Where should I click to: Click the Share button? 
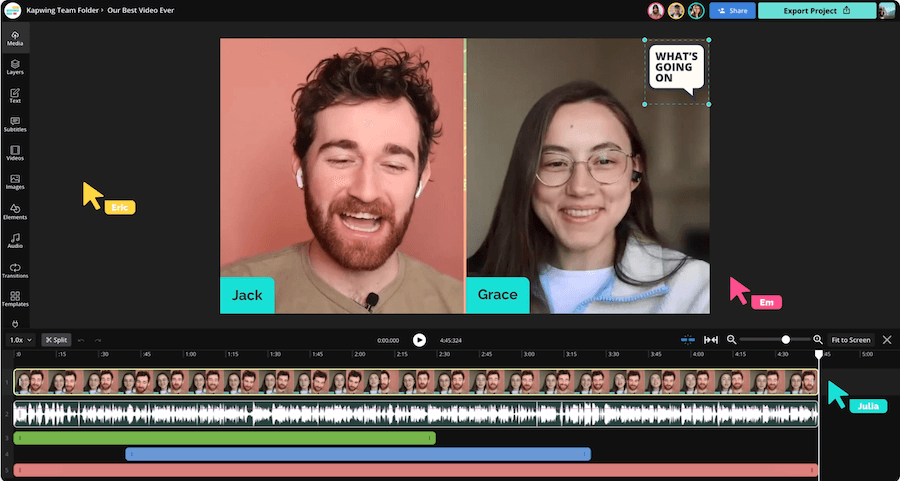point(732,11)
